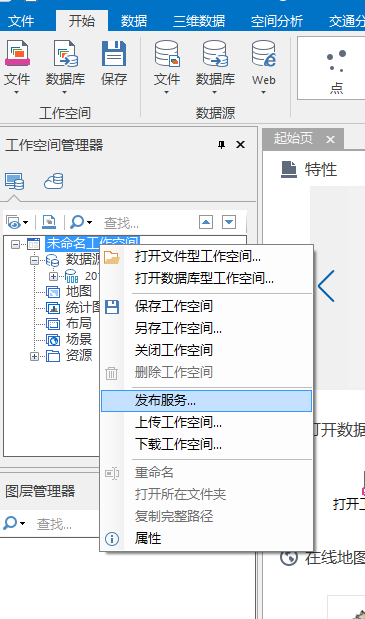The height and width of the screenshot is (619, 365).
Task: Choose 关闭工作空间 from context menu
Action: coord(206,350)
